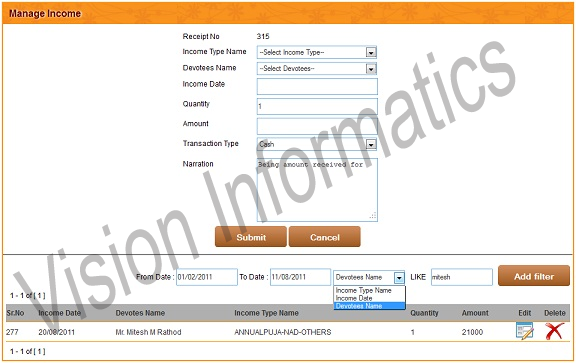Select the 21000 amount cell
Screen dimensions: 576x363
[472, 332]
